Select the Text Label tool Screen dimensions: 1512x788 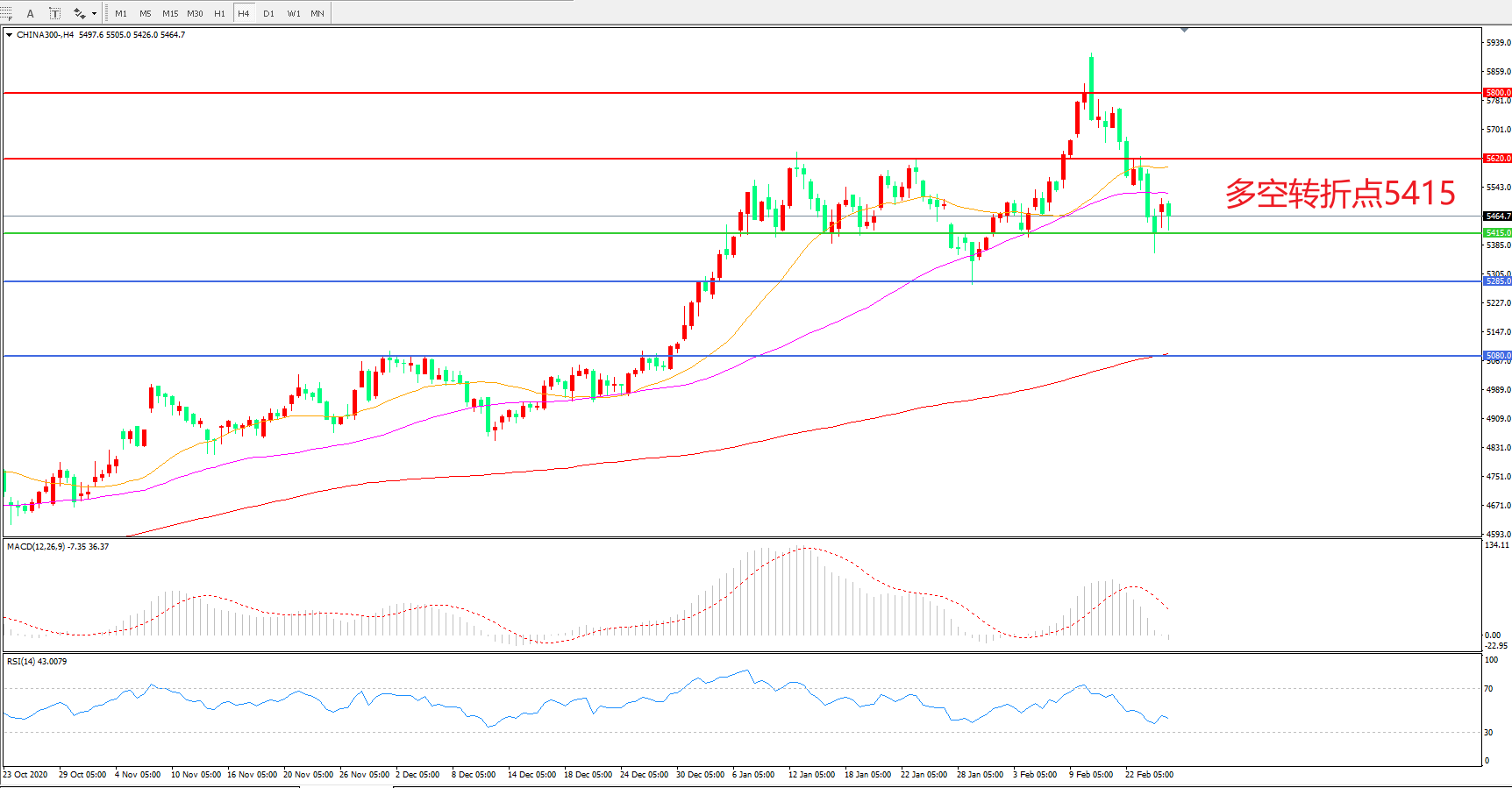54,13
